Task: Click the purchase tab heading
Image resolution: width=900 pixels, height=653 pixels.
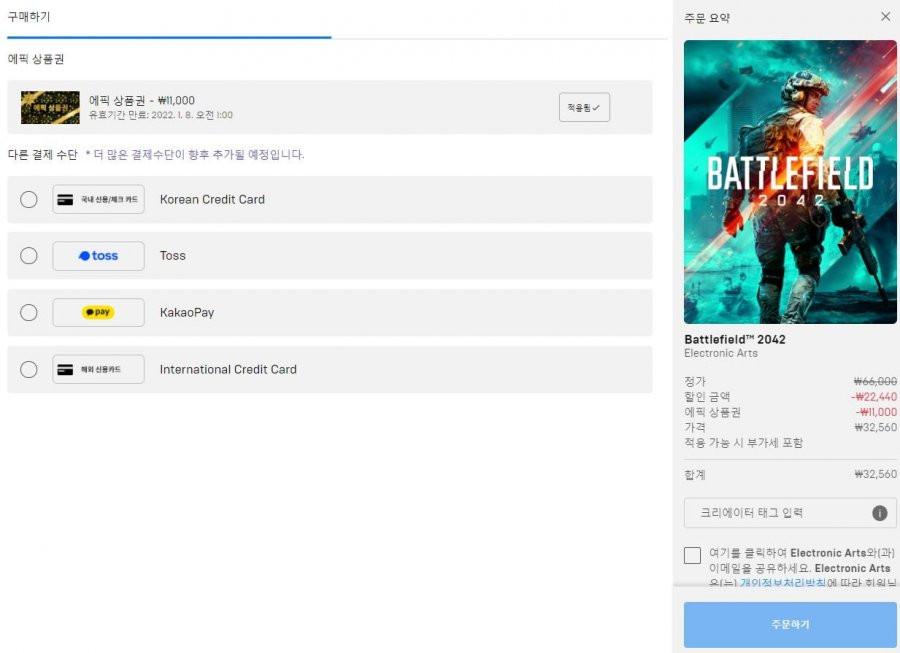Action: tap(29, 17)
